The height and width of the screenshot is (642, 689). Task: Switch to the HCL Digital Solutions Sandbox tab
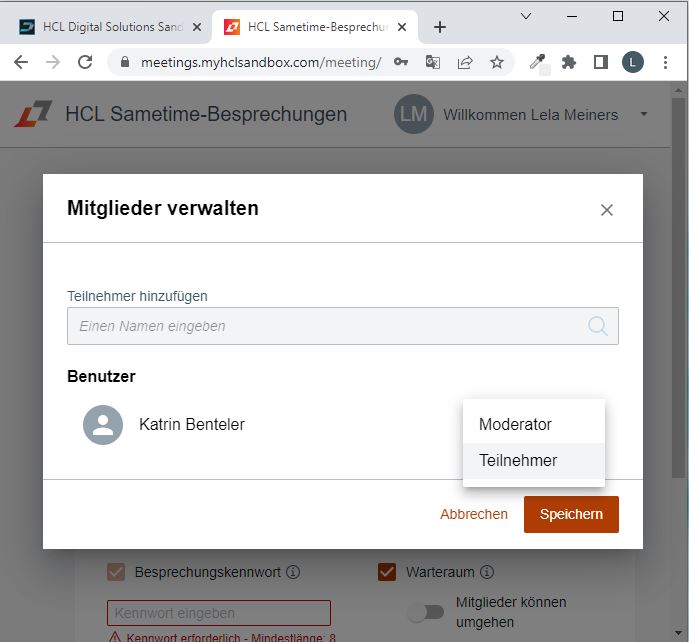point(105,27)
